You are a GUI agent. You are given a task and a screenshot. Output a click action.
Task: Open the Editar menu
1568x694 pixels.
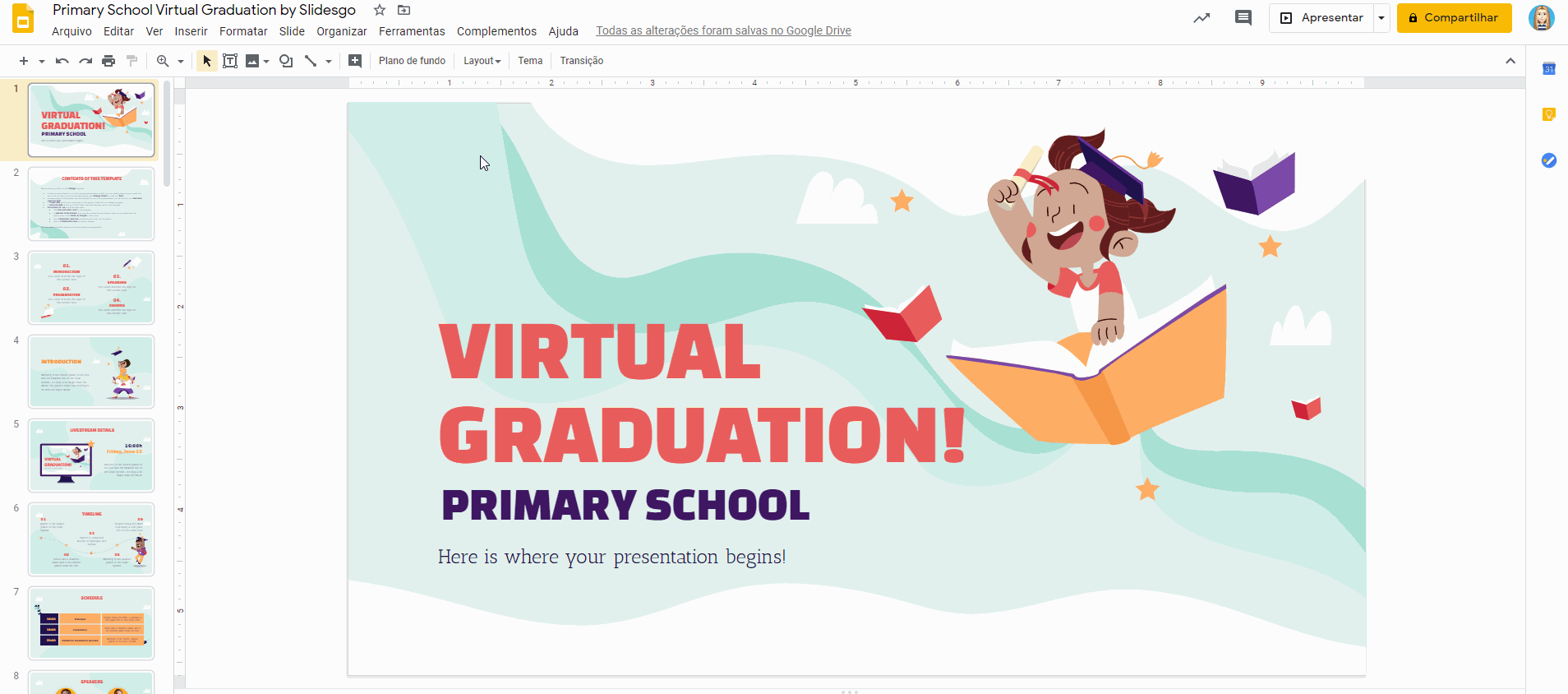click(x=118, y=31)
